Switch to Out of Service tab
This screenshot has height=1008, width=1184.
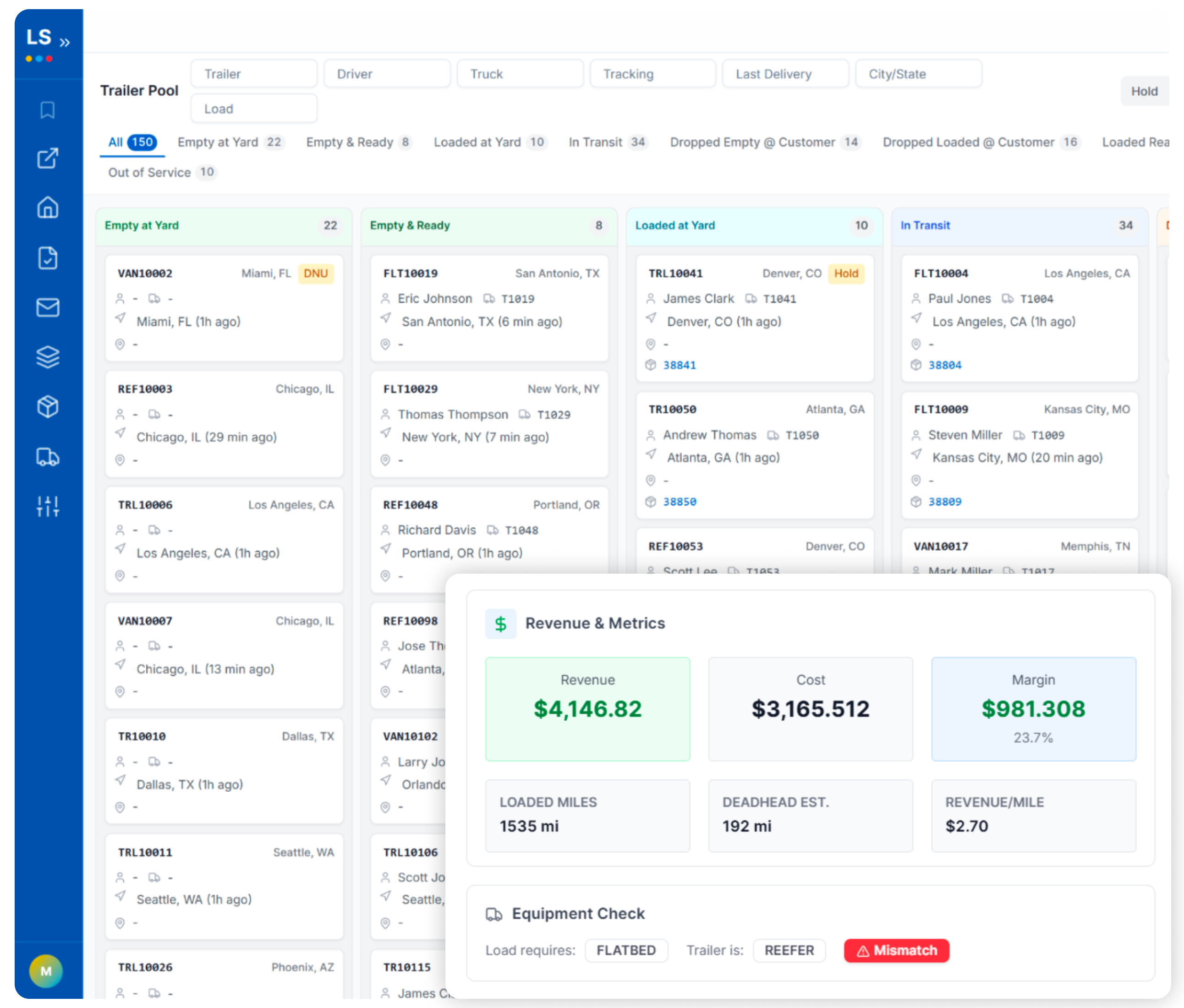coord(162,172)
